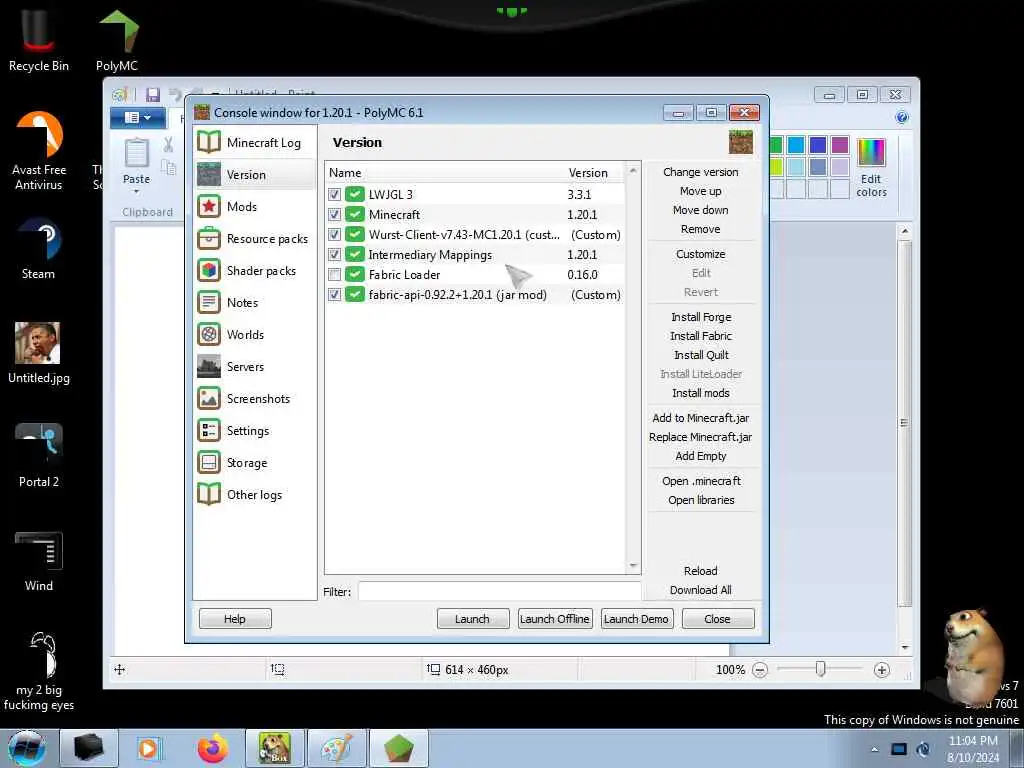
Task: Select the Fabric Loader row name
Action: pyautogui.click(x=404, y=274)
